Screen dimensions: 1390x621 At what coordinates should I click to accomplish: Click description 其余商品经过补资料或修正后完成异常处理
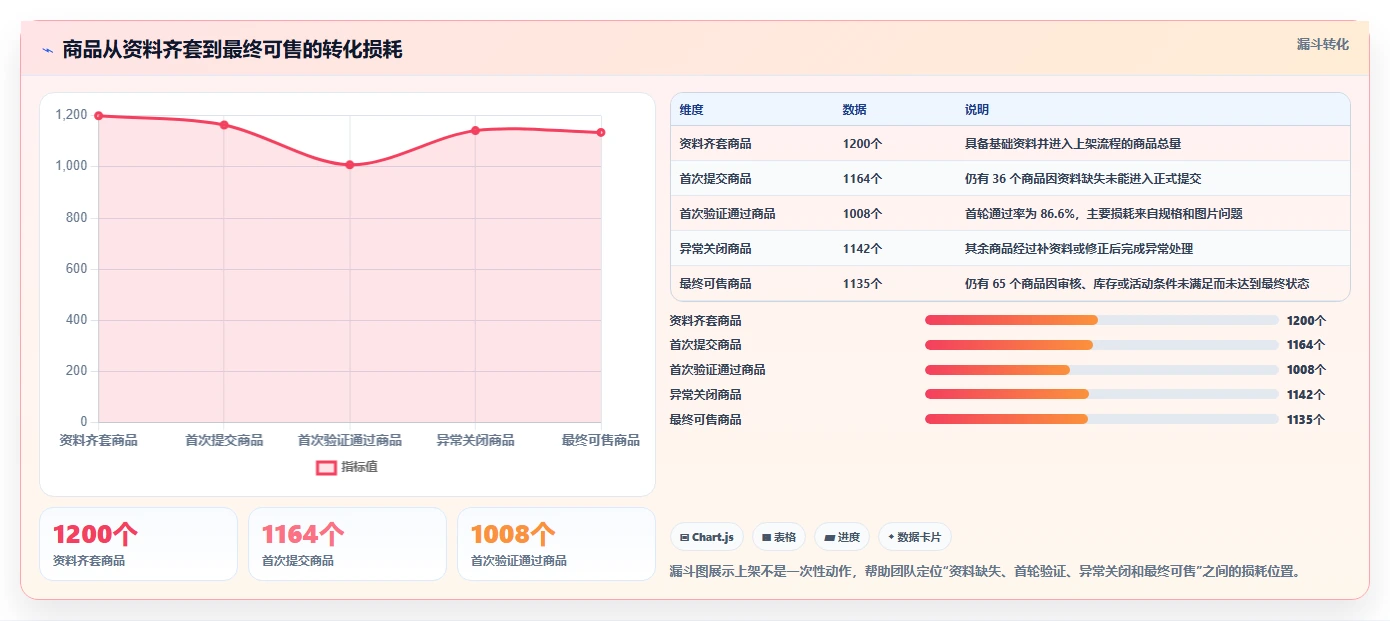[x=1079, y=249]
